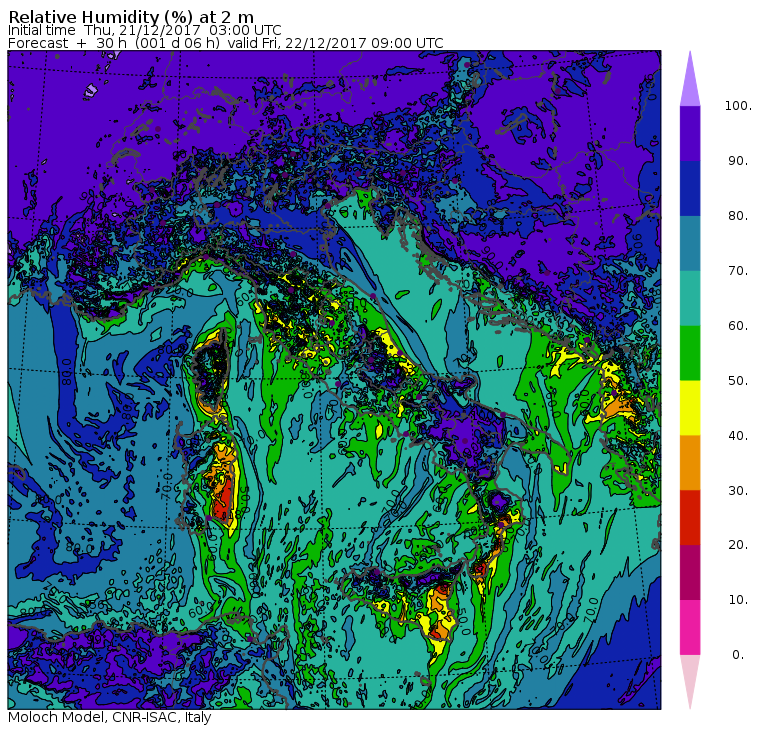Screen dimensions: 760x731
Task: Pick the red 20–30 colorbar segment
Action: (690, 518)
